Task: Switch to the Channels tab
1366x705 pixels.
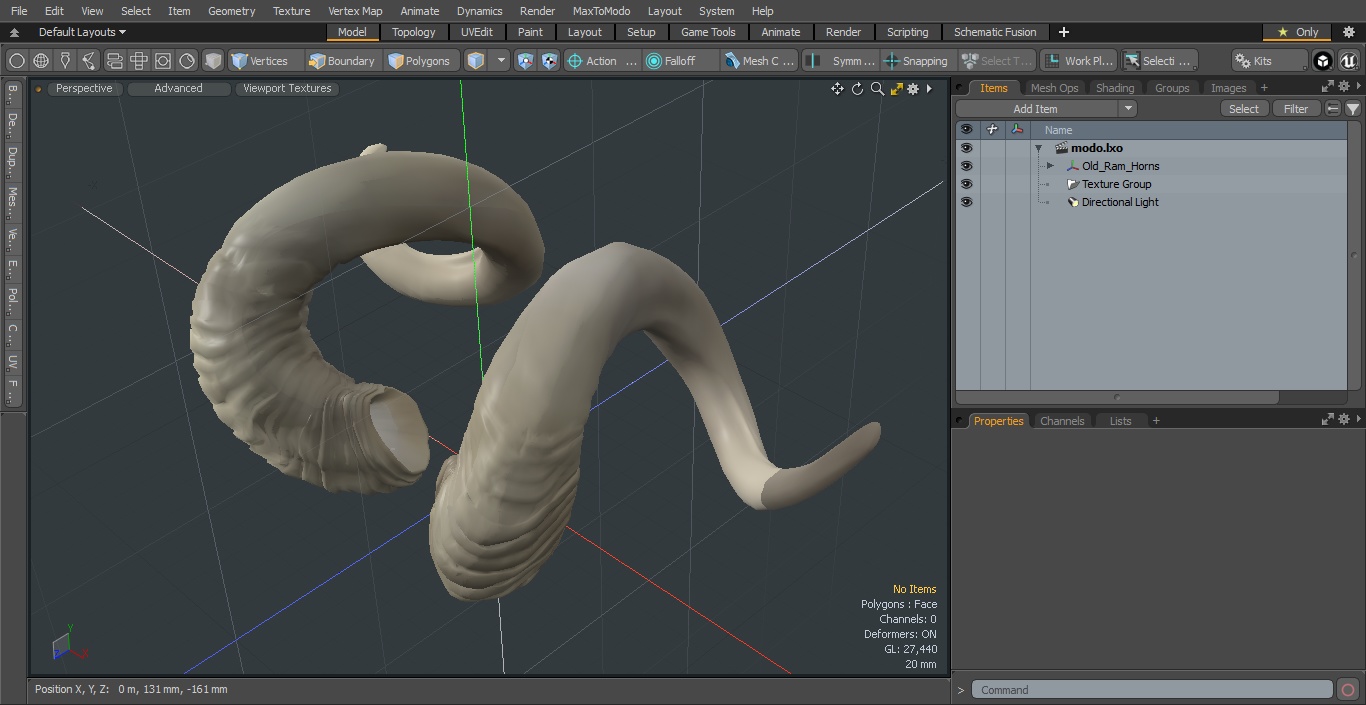Action: coord(1062,421)
